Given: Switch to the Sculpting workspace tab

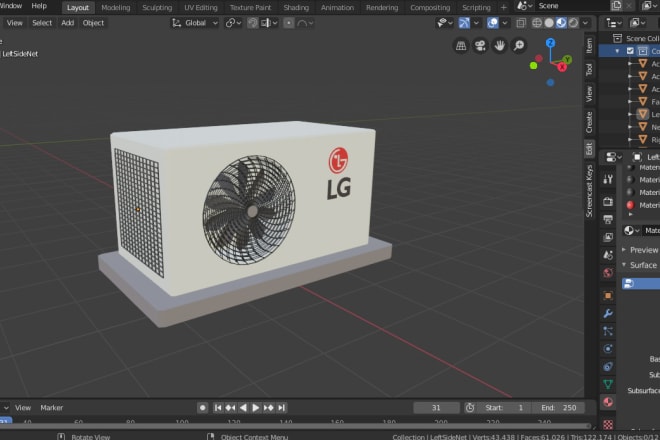Looking at the screenshot, I should pyautogui.click(x=156, y=7).
